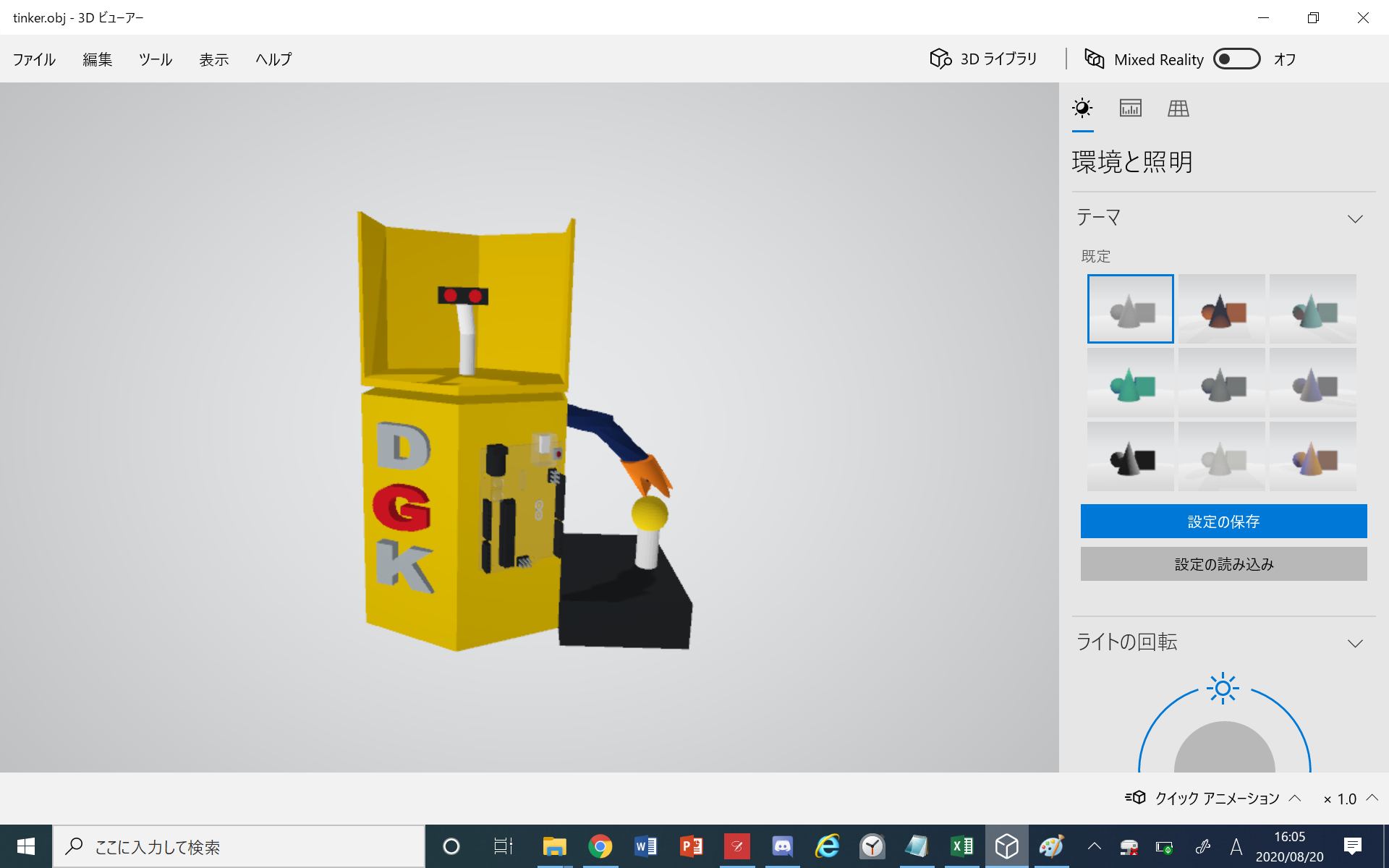Screen dimensions: 1389x868
Task: Show hidden system tray icons
Action: (x=1095, y=846)
